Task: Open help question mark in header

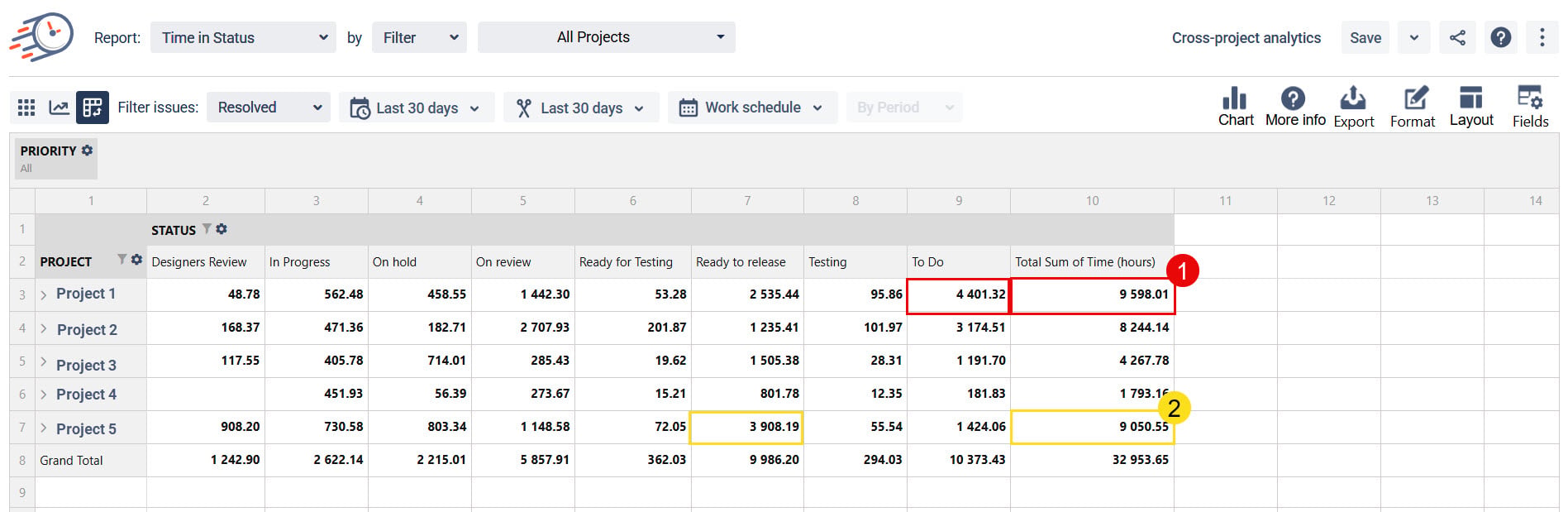Action: [1500, 38]
